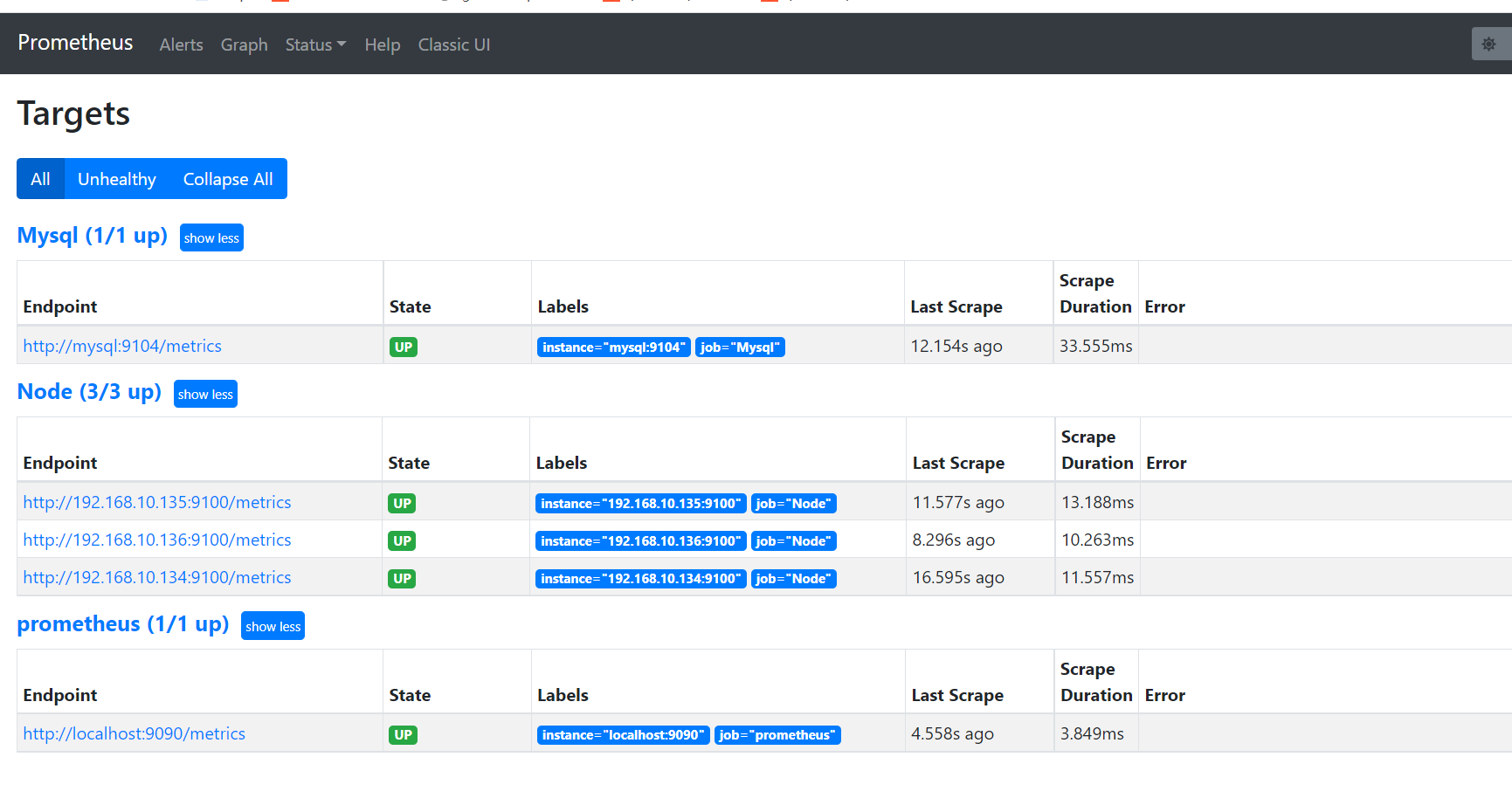Click the "10.263ms" scrape duration value
The height and width of the screenshot is (805, 1512).
coord(1098,540)
